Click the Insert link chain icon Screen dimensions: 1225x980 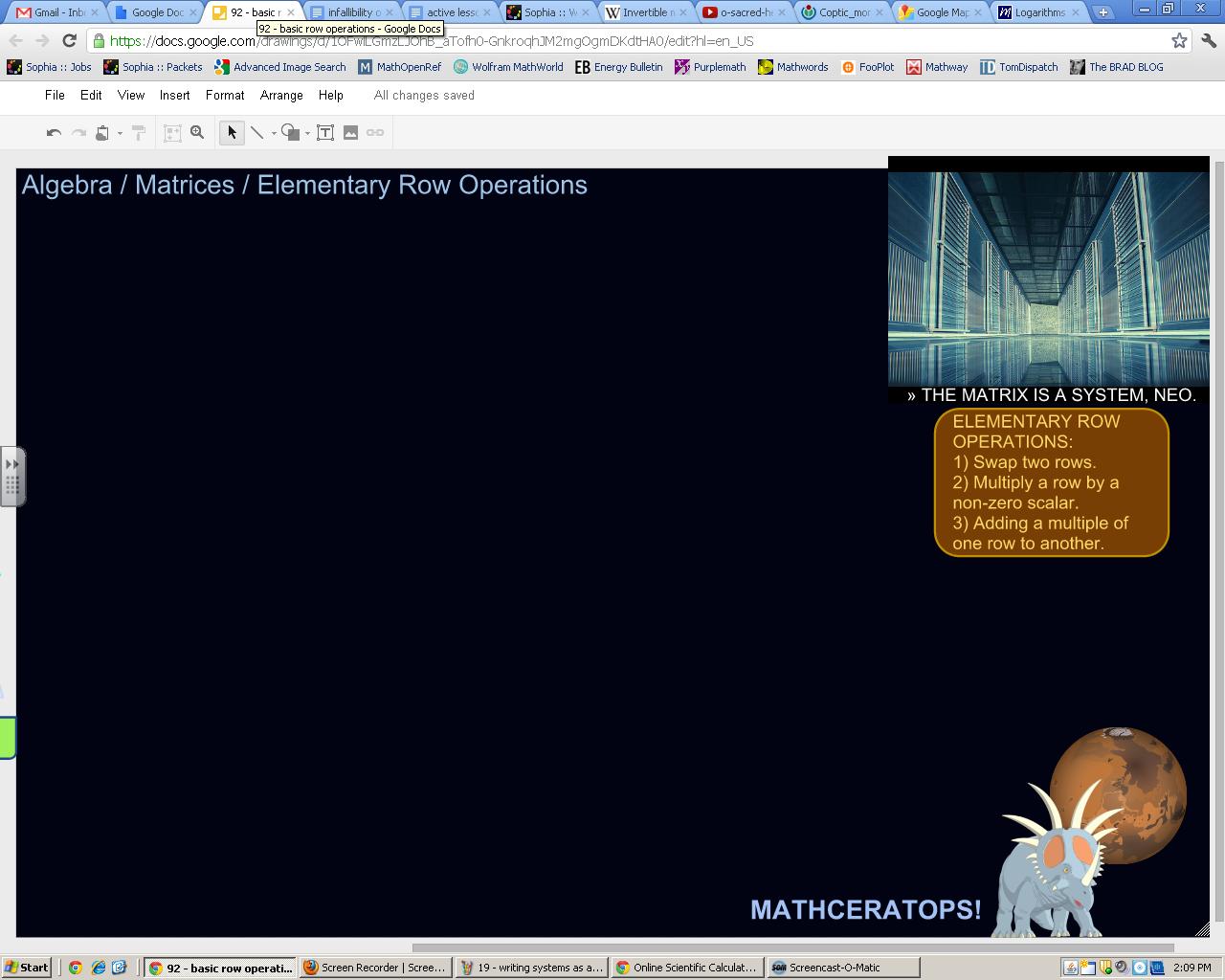click(375, 133)
